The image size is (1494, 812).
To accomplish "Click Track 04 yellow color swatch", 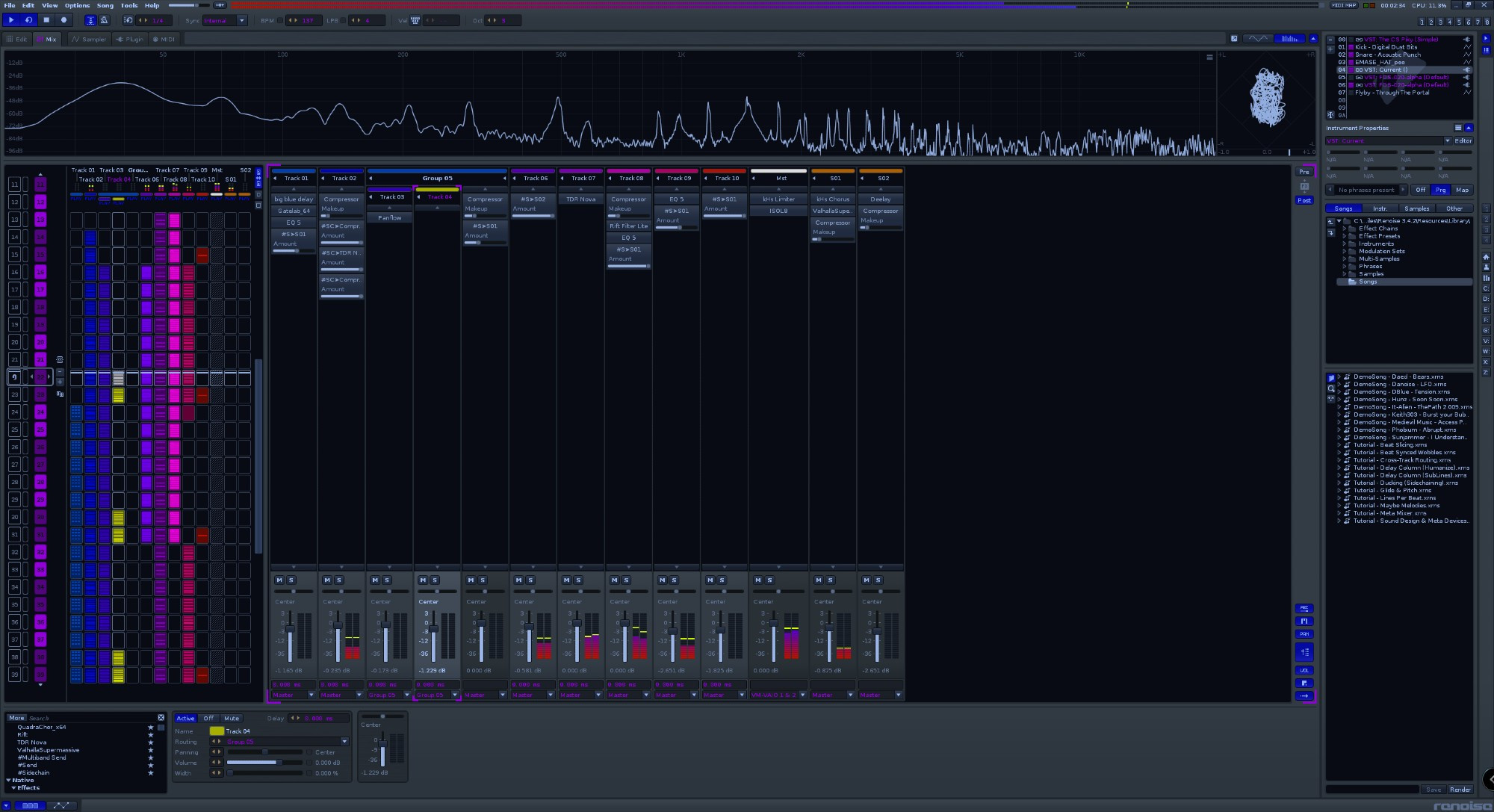I will (x=217, y=731).
